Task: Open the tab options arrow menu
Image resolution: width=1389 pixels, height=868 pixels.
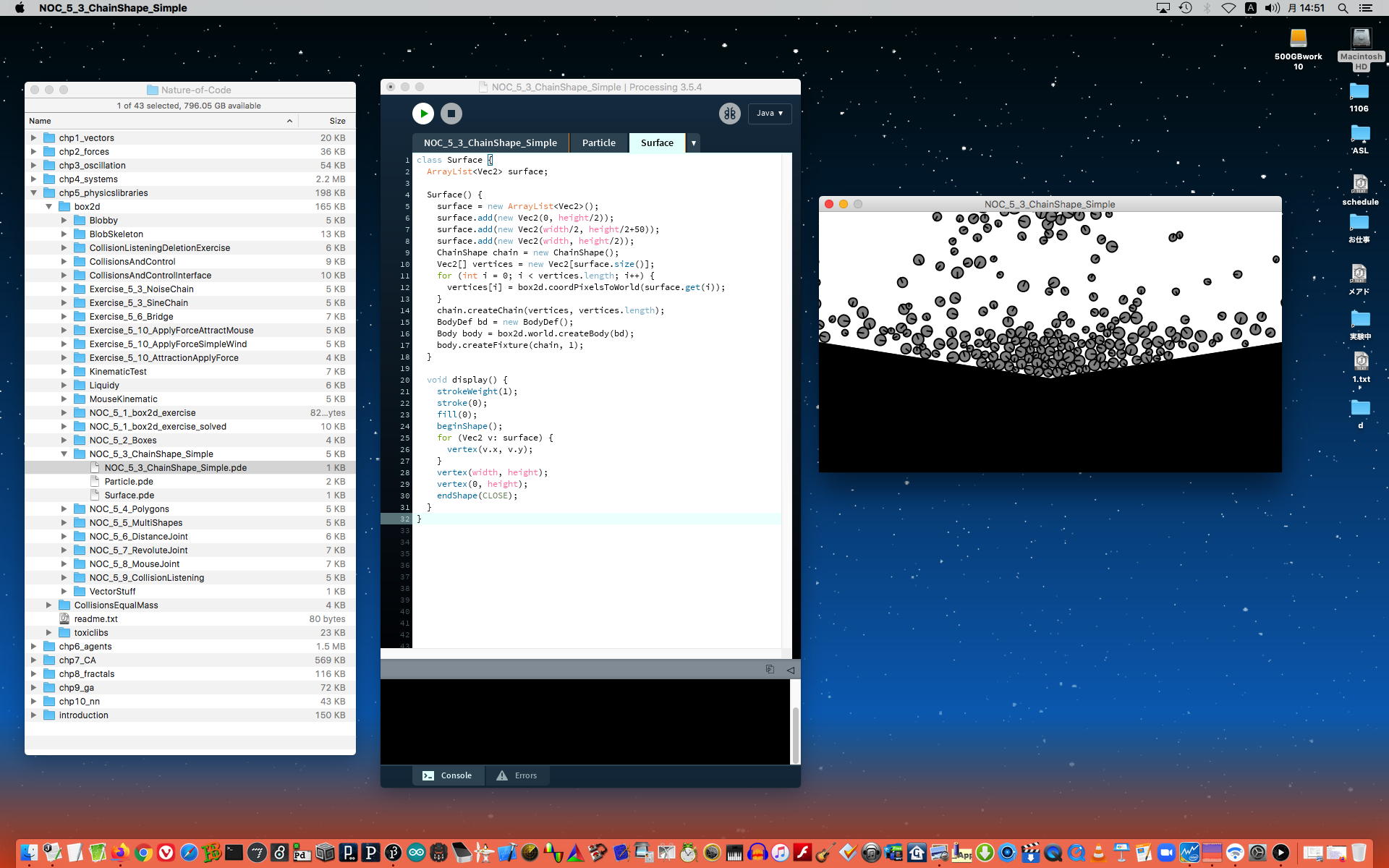Action: pyautogui.click(x=693, y=143)
